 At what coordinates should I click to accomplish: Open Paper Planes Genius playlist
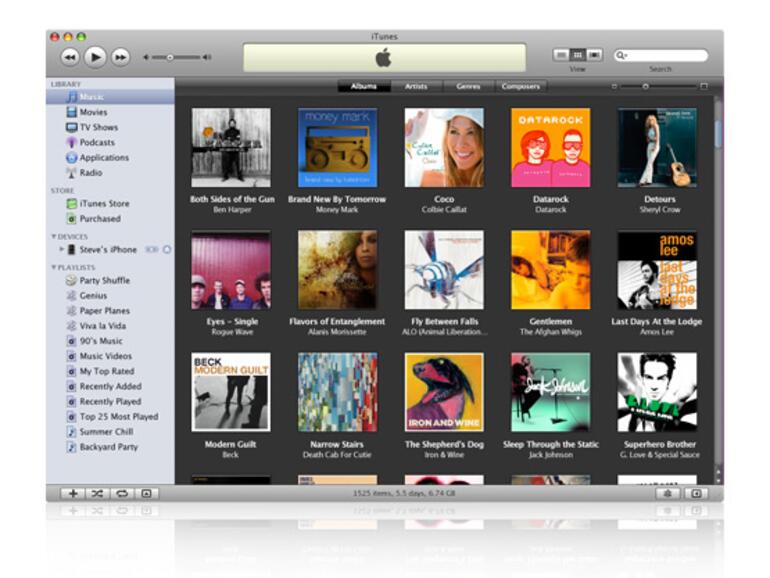(110, 311)
